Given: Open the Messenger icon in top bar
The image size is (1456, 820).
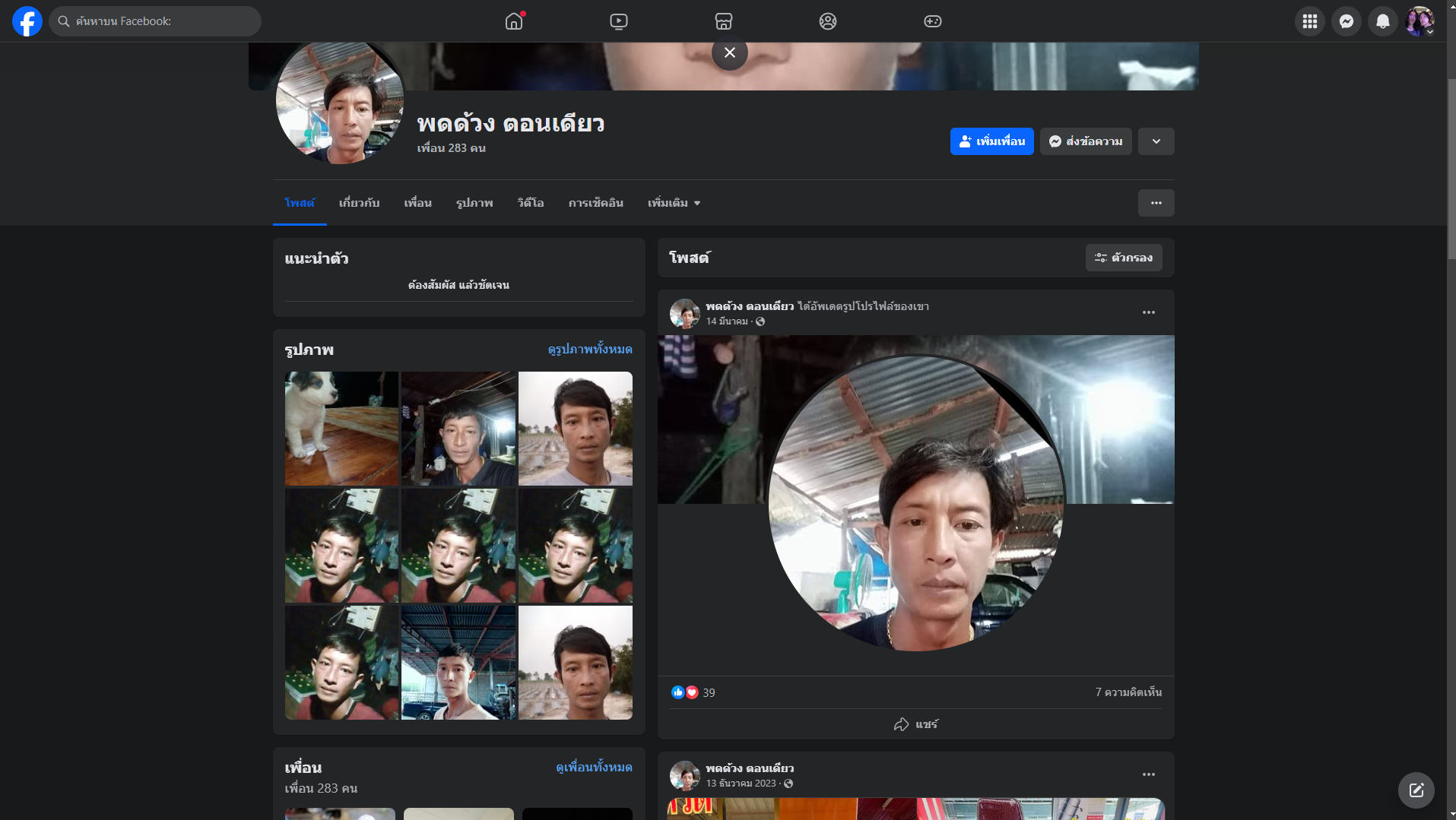Looking at the screenshot, I should click(x=1347, y=21).
